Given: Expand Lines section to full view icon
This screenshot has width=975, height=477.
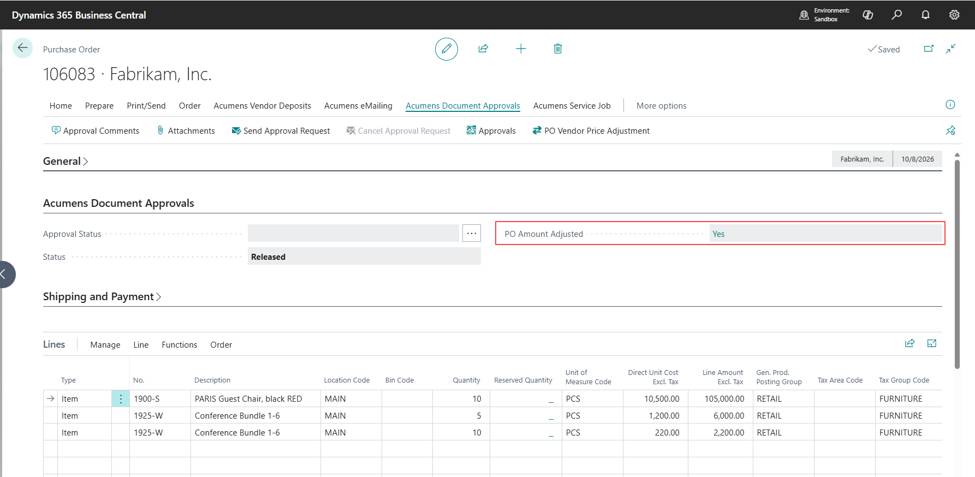Looking at the screenshot, I should point(931,343).
